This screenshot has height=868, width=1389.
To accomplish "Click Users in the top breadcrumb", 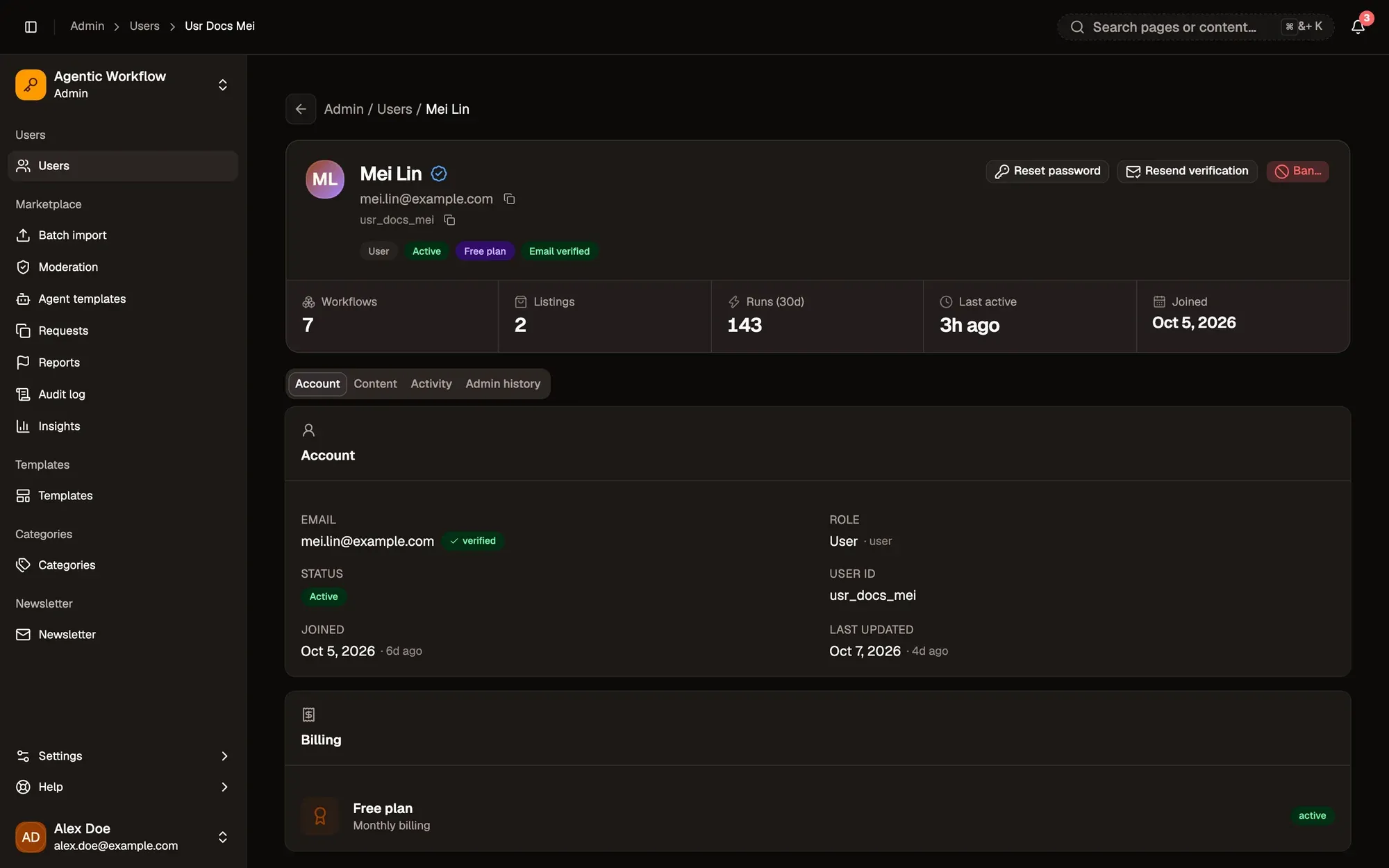I will 144,26.
